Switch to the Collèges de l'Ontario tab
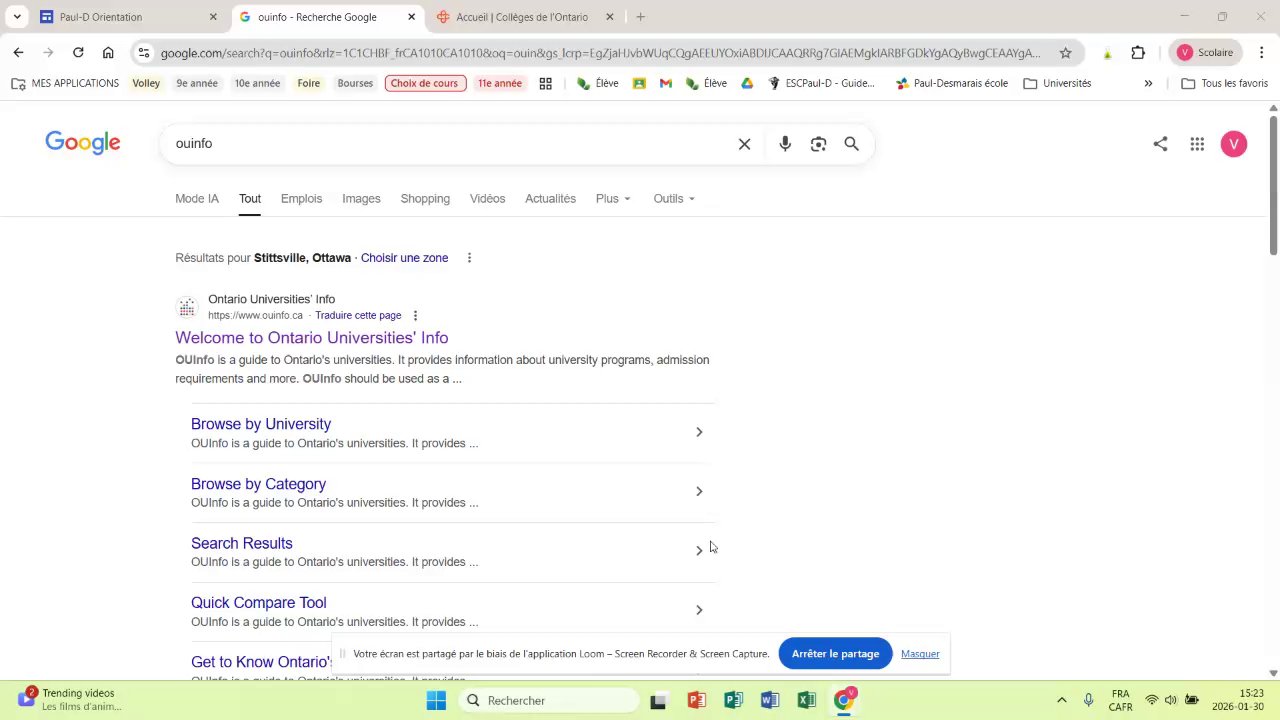This screenshot has height=720, width=1280. point(526,17)
